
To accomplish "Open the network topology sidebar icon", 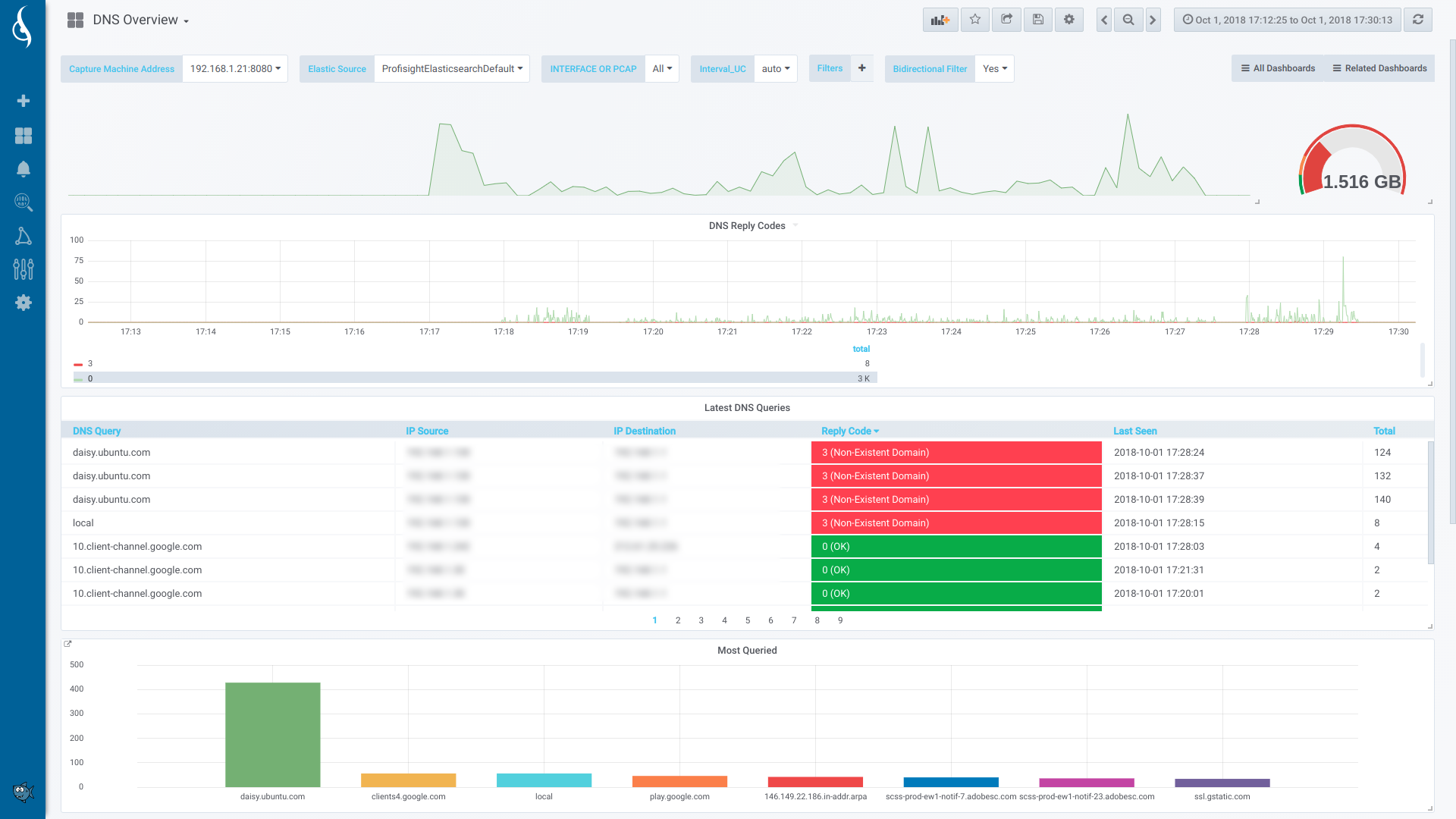I will (24, 236).
